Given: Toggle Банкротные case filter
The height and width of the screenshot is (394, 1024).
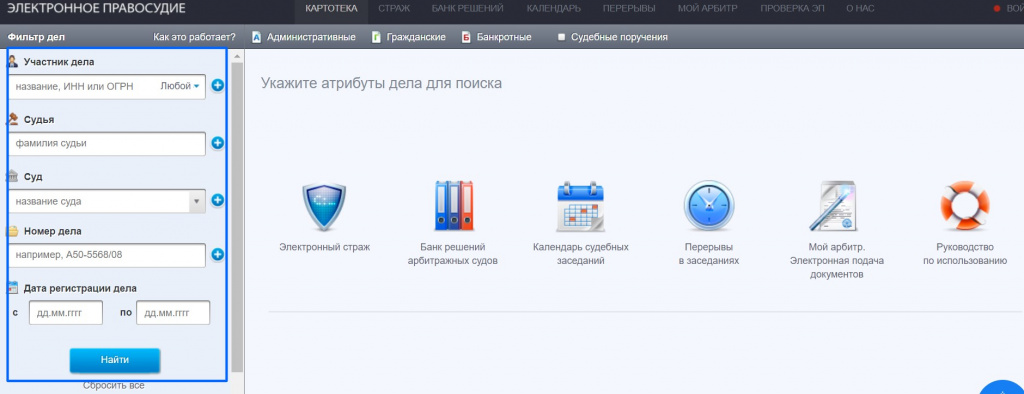Looking at the screenshot, I should tap(496, 37).
